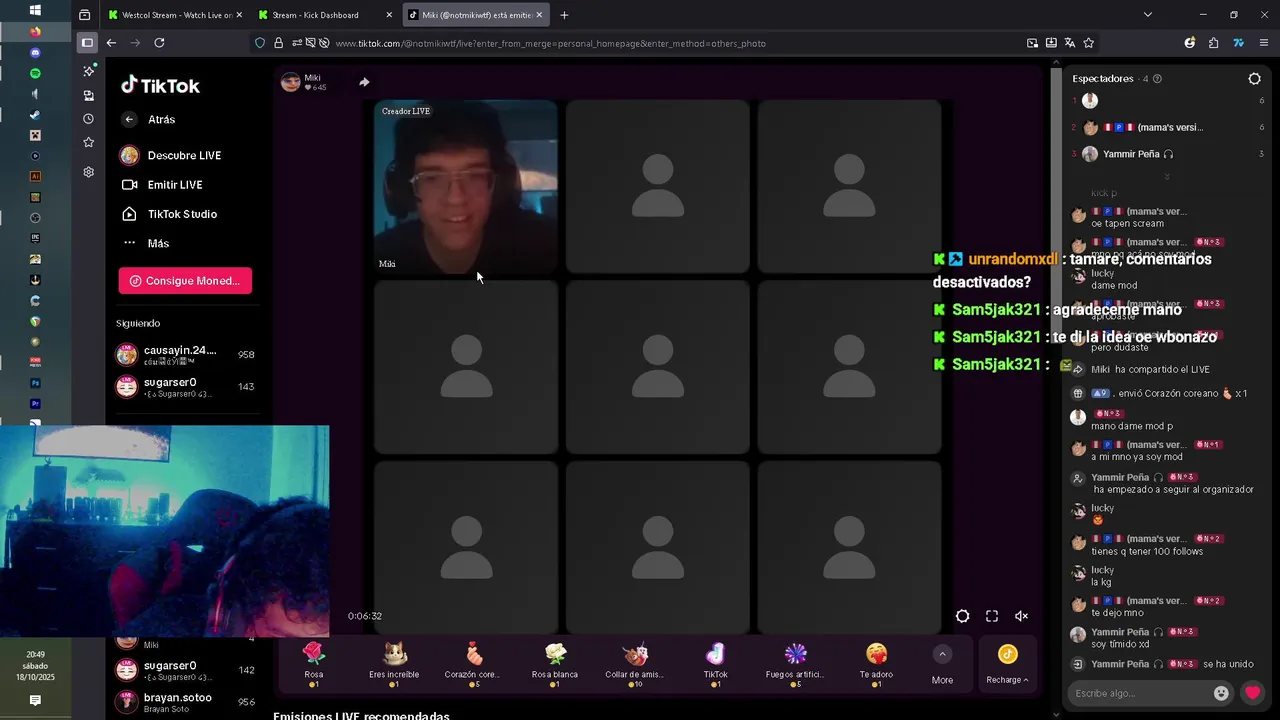Screen dimensions: 1280x720
Task: Focus the Escribe algo chat input
Action: pos(1139,693)
